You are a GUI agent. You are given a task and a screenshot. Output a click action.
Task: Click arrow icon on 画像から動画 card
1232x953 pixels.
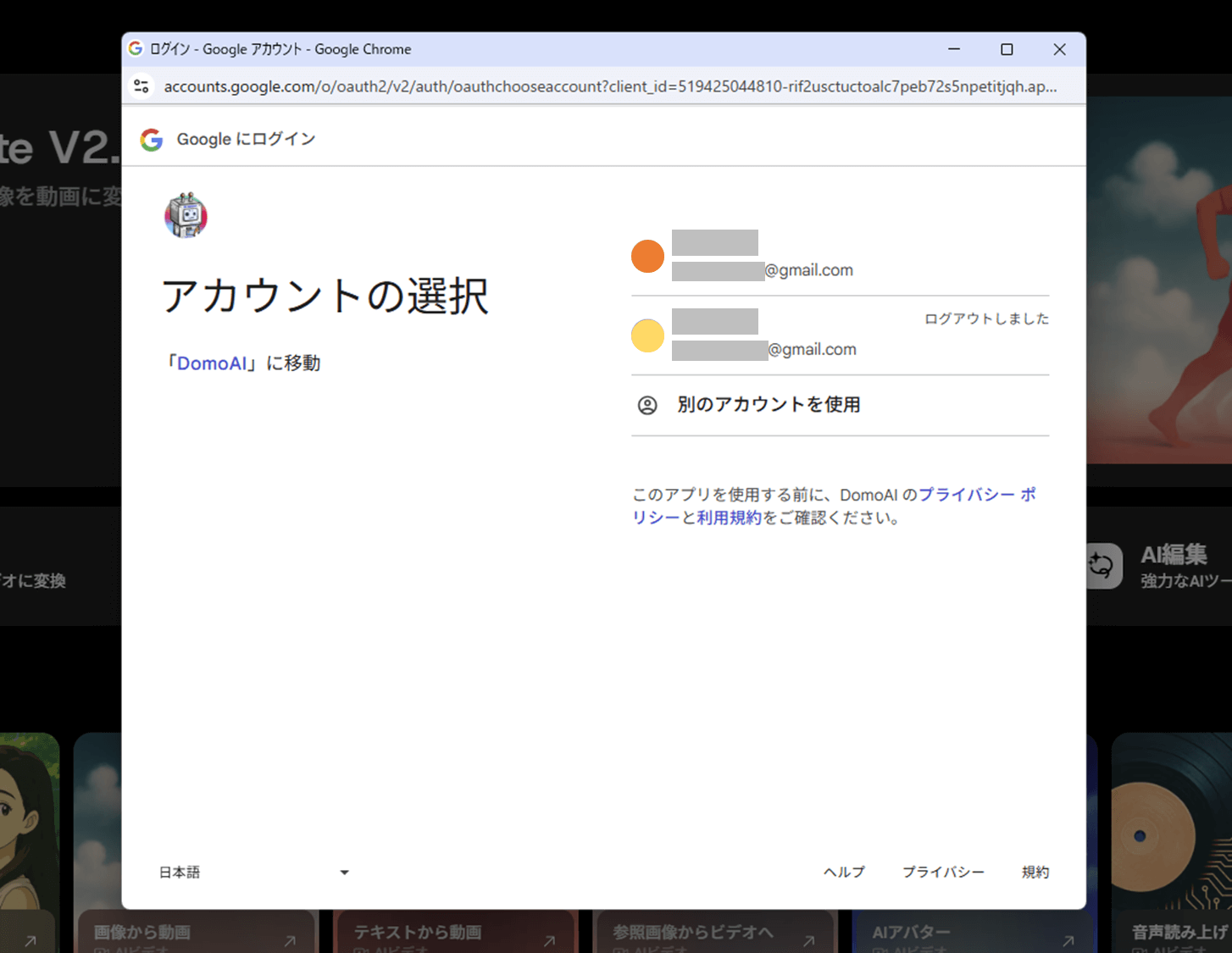[x=290, y=940]
